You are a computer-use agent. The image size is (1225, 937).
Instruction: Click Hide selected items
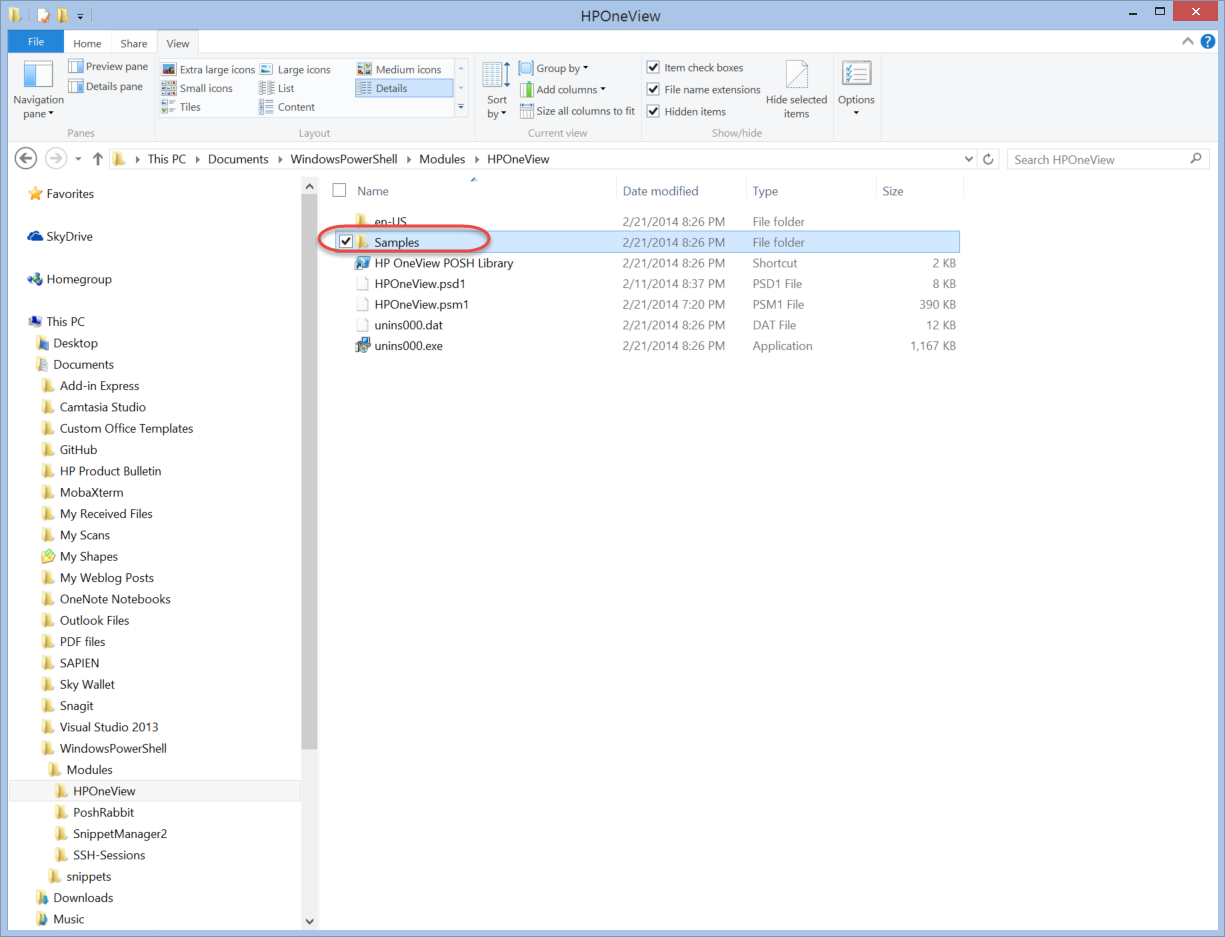click(x=796, y=89)
